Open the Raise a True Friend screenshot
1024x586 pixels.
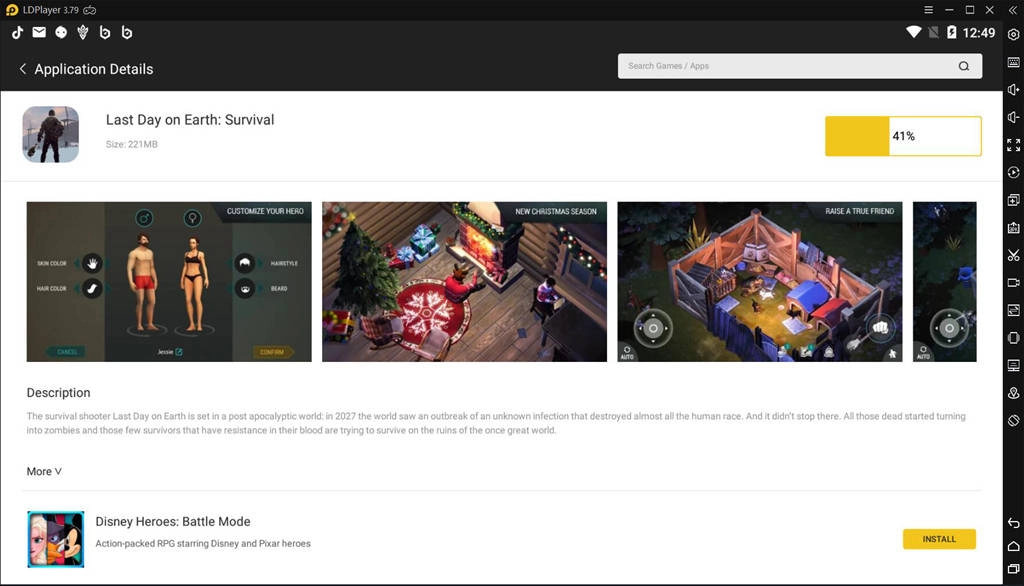pyautogui.click(x=760, y=282)
